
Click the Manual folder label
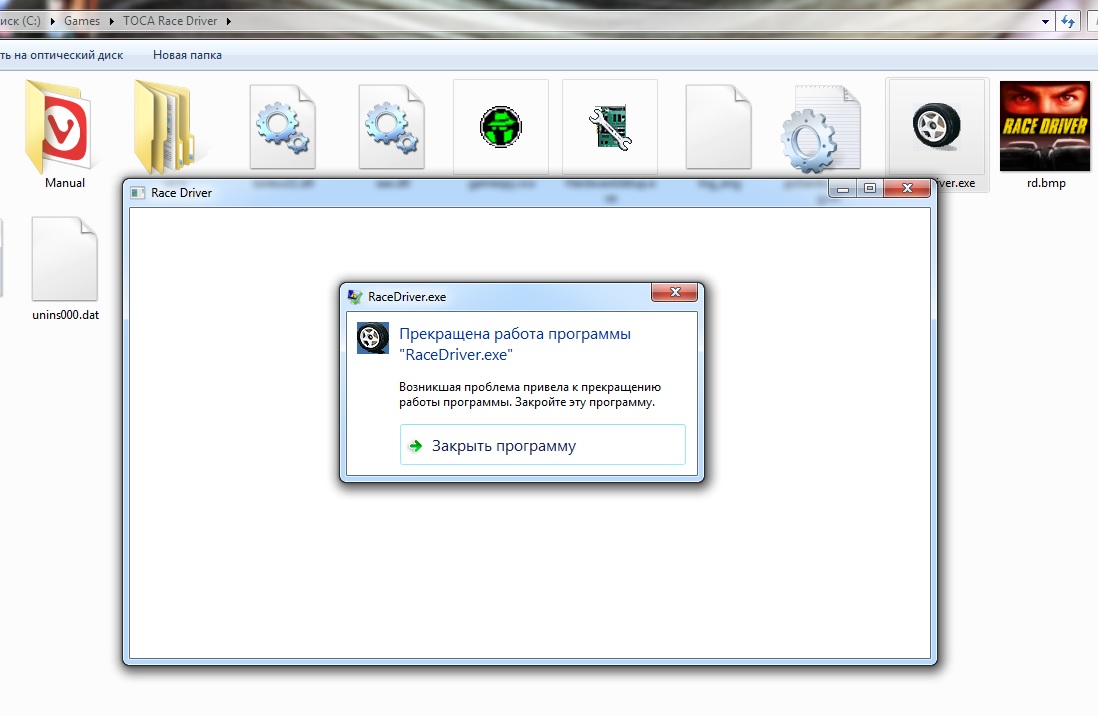coord(65,183)
